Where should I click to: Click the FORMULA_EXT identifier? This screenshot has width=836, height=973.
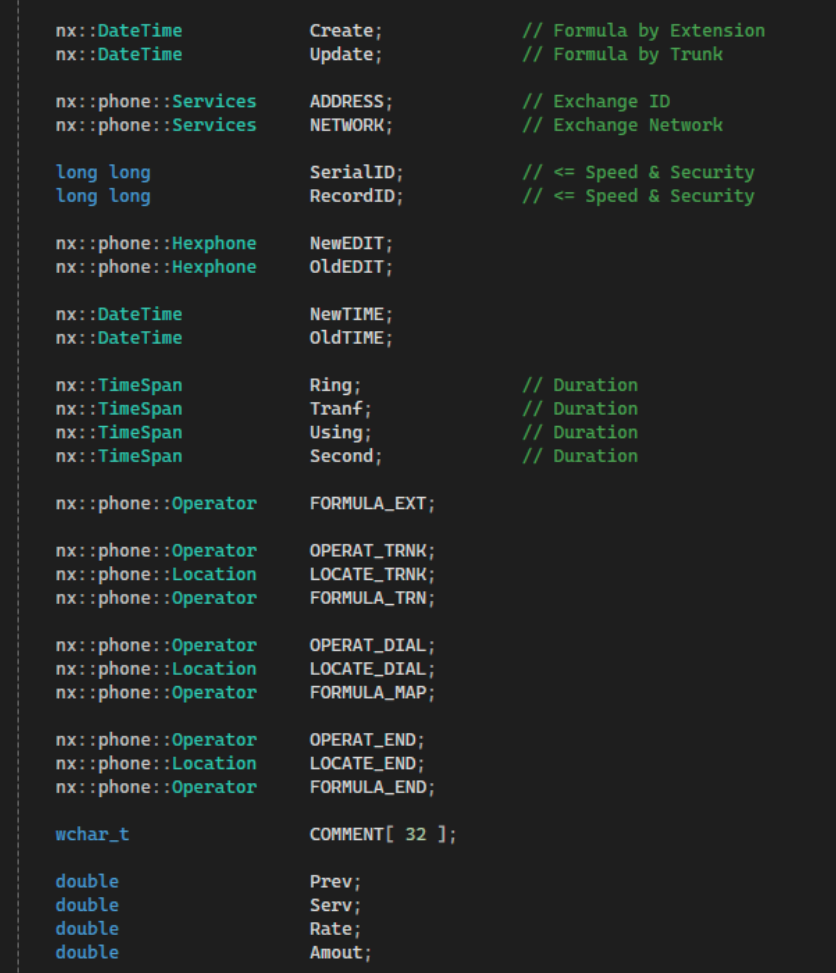coord(367,503)
